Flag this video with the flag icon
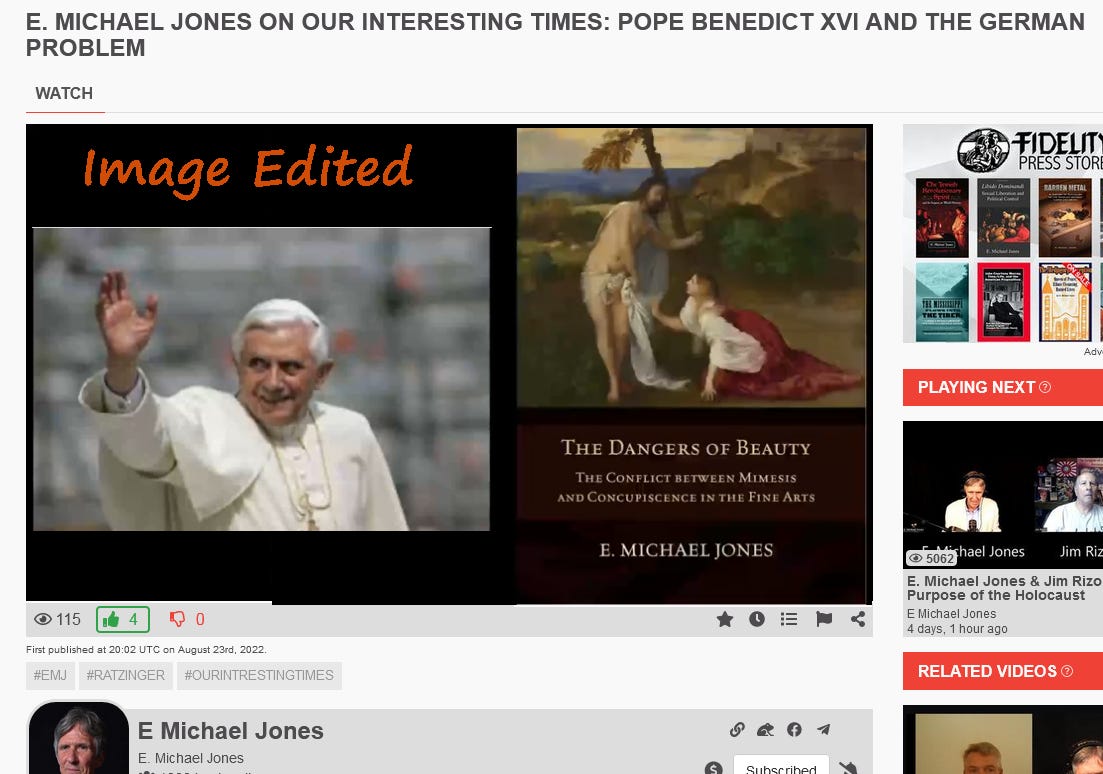The height and width of the screenshot is (774, 1103). tap(824, 619)
